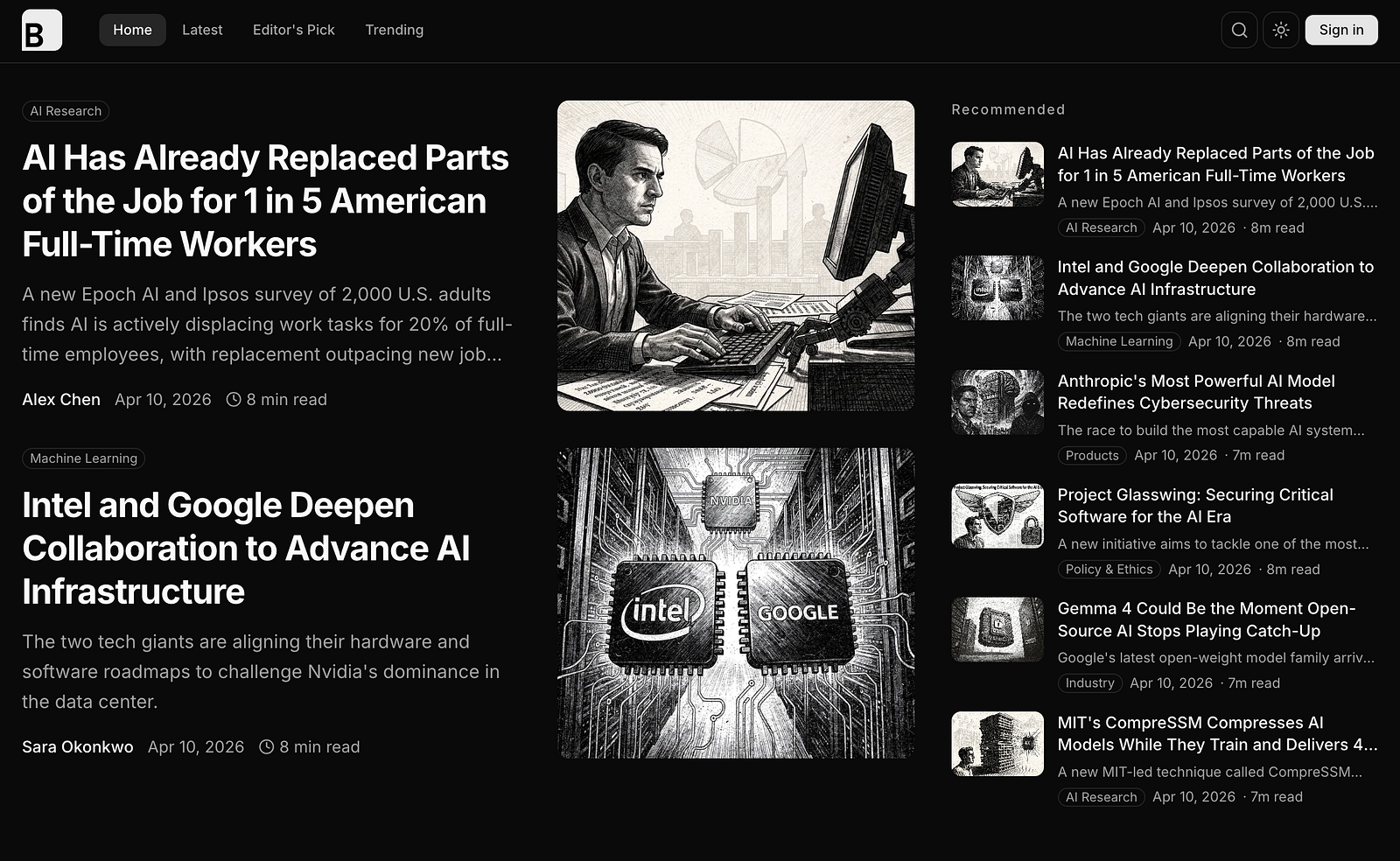This screenshot has width=1400, height=861.
Task: Open the large man-at-computer article image
Action: [x=736, y=255]
